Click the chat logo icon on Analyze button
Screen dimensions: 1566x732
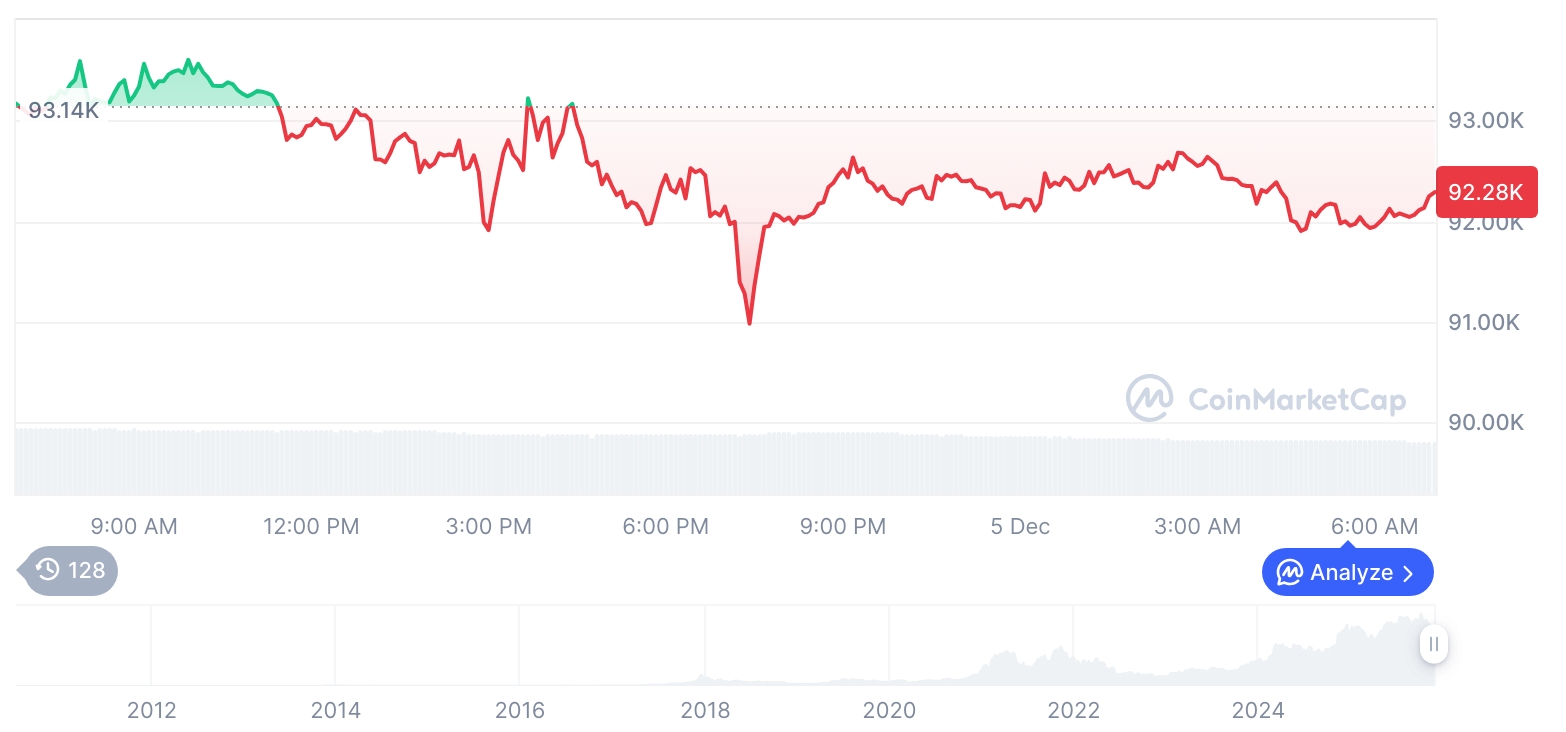(1290, 573)
